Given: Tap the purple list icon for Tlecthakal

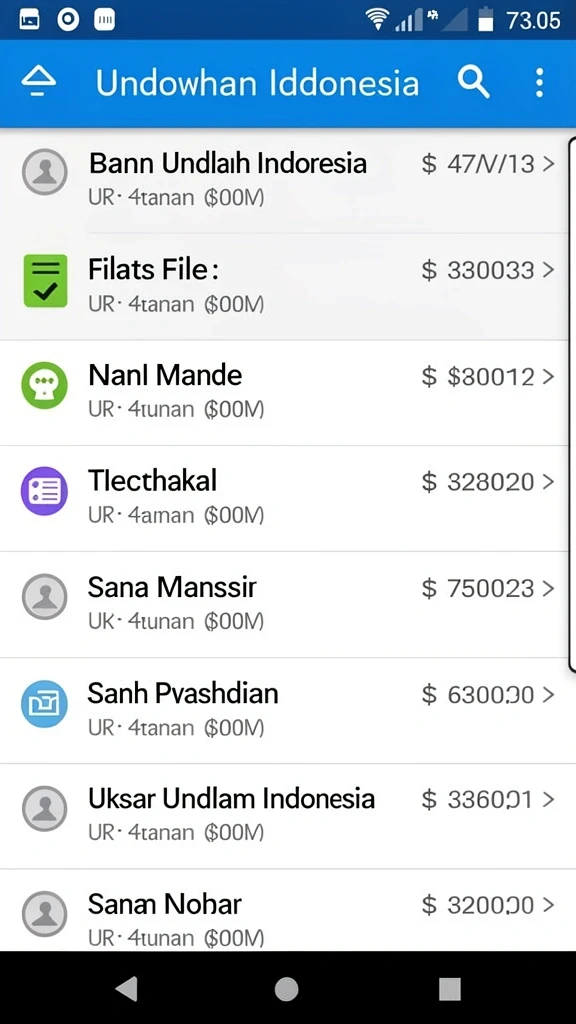Looking at the screenshot, I should 44,491.
